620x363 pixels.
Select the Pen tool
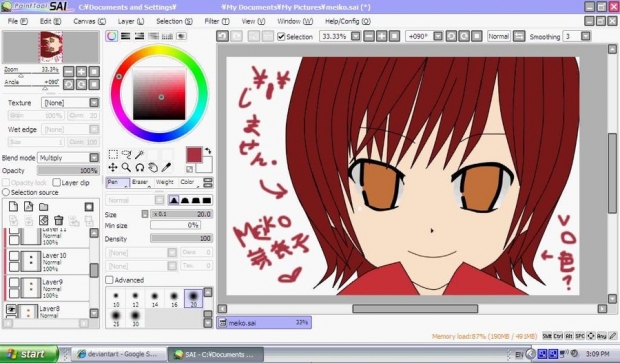tap(117, 182)
